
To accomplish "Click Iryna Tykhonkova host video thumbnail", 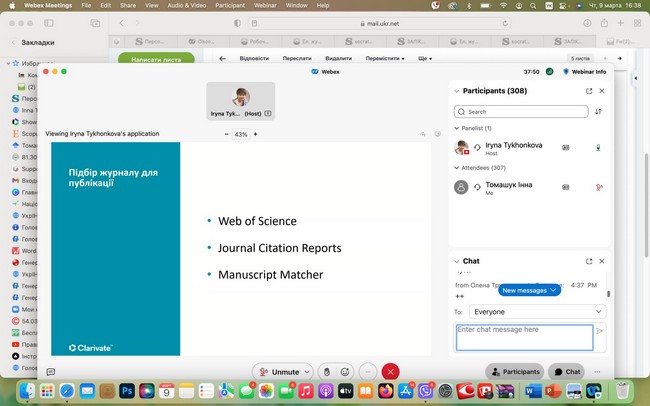I will (x=241, y=101).
